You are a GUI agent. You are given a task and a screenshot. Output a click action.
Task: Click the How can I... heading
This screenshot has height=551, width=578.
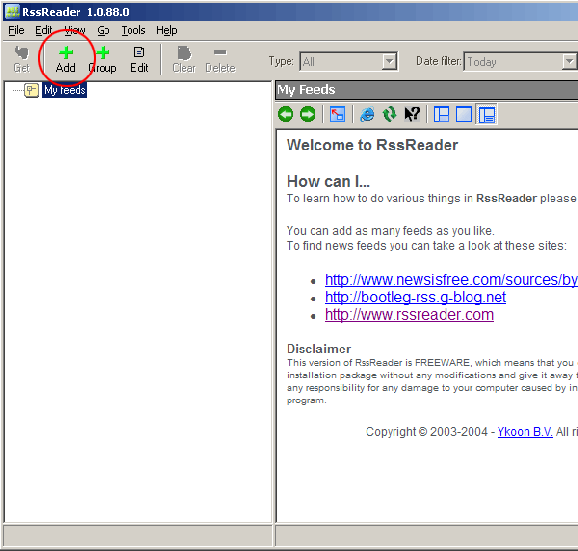[328, 182]
